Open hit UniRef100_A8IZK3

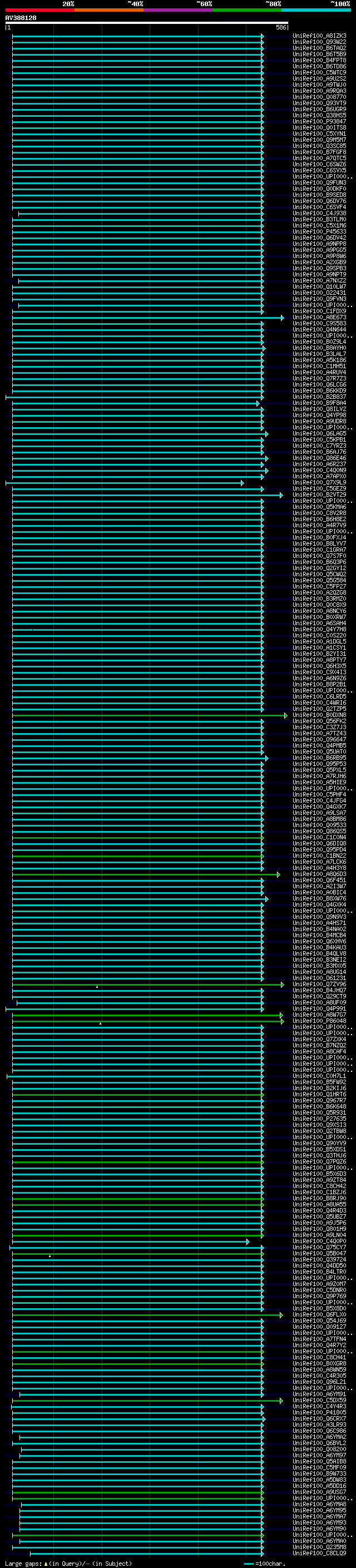click(x=319, y=36)
